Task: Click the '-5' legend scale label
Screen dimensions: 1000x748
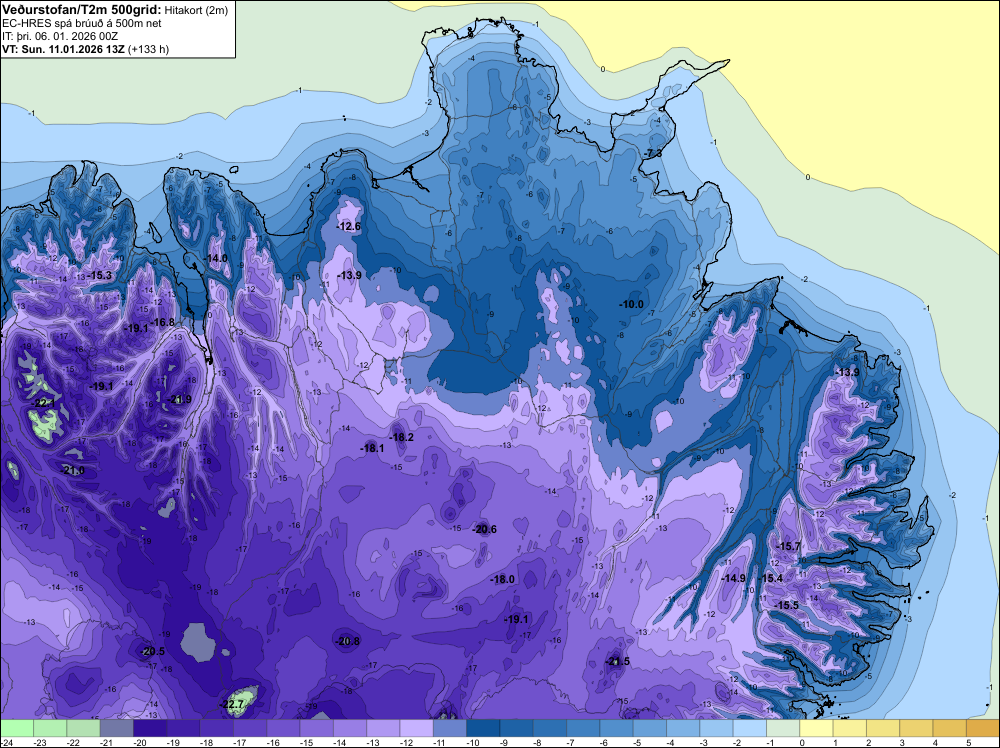Action: tap(638, 742)
